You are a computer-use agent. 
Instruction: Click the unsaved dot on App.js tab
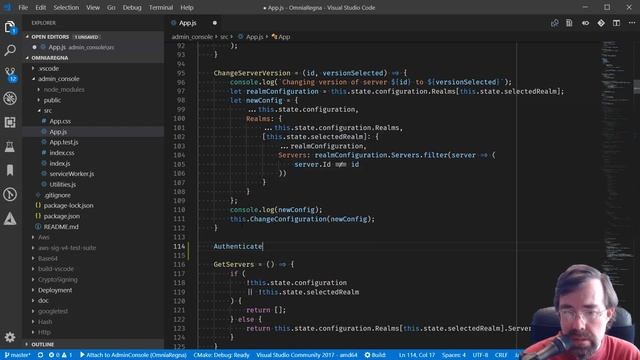coord(215,23)
